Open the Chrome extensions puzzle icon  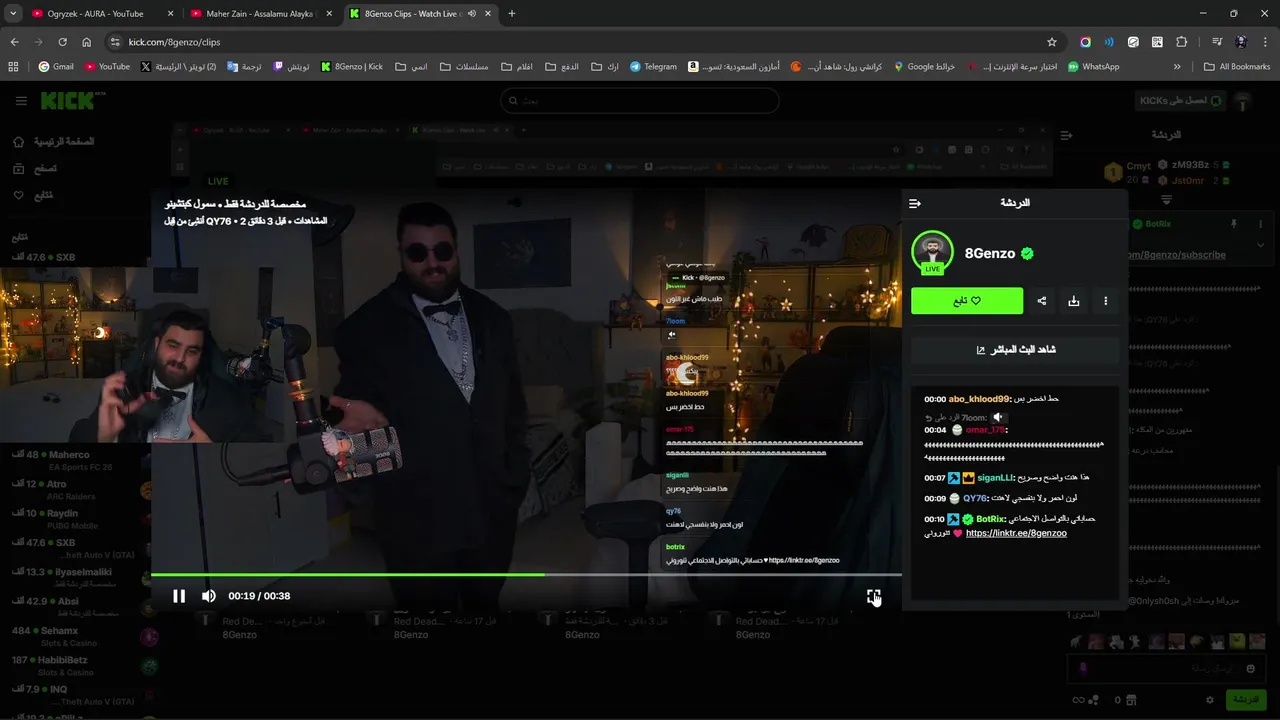(x=1181, y=42)
